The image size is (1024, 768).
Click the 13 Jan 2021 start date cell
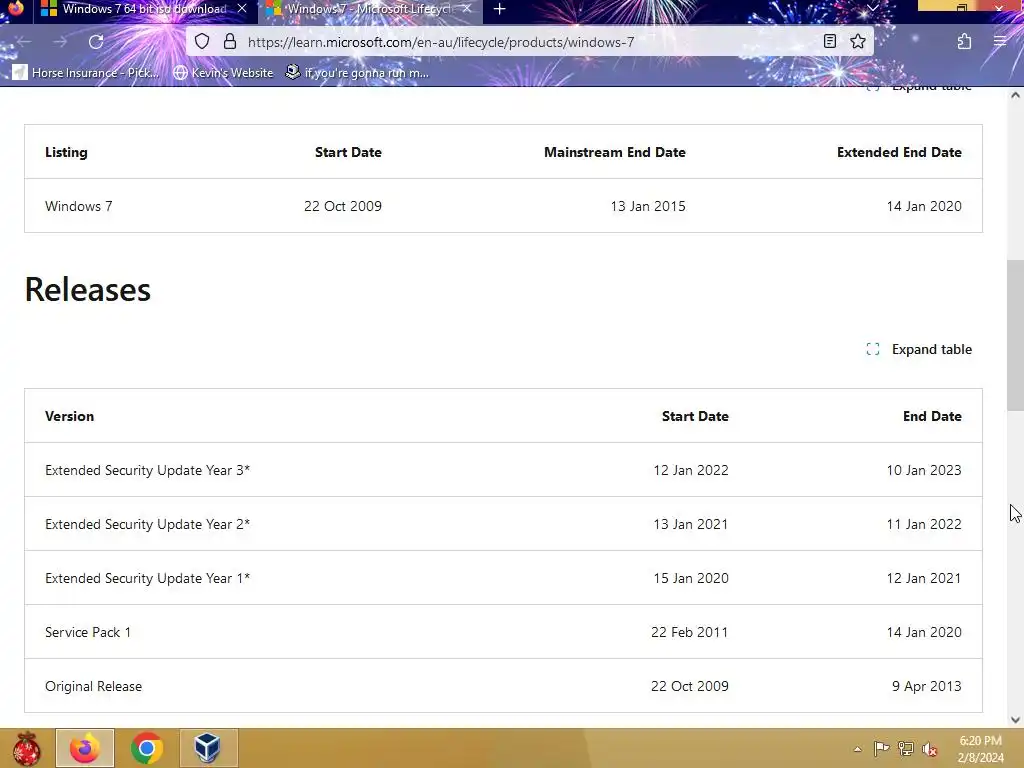coord(691,524)
